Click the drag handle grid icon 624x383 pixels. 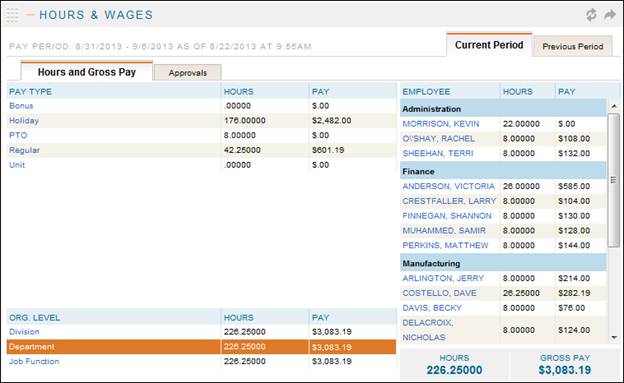pyautogui.click(x=12, y=15)
